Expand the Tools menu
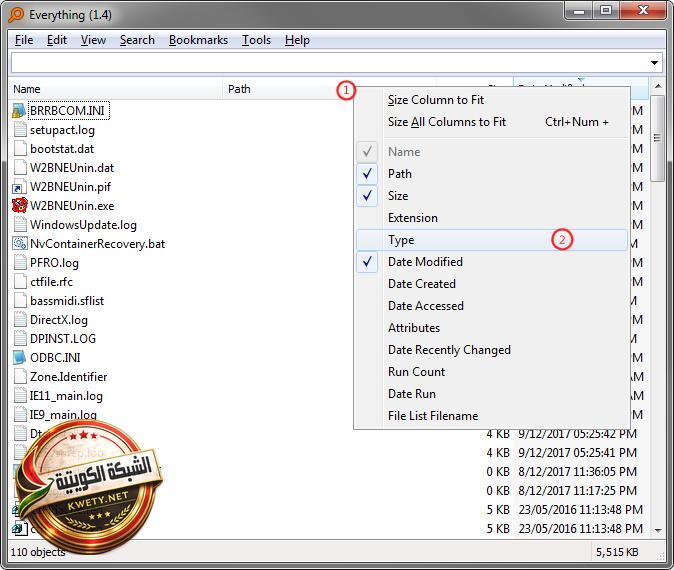674x570 pixels. click(256, 40)
